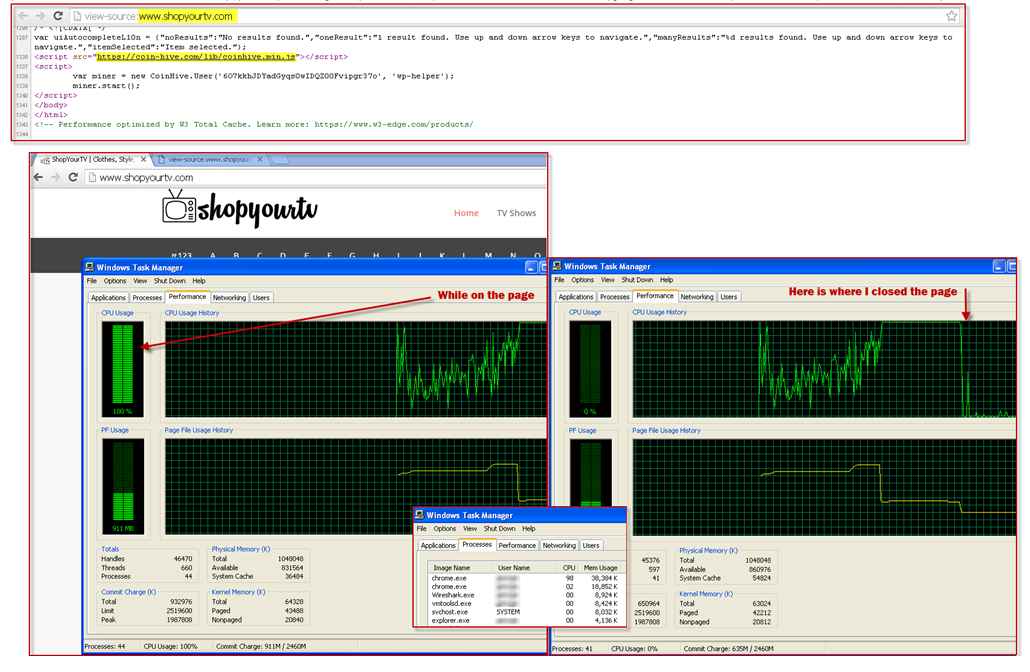This screenshot has height=672, width=1030.
Task: Go forward in the shopyourtv.com browser window
Action: 56,177
